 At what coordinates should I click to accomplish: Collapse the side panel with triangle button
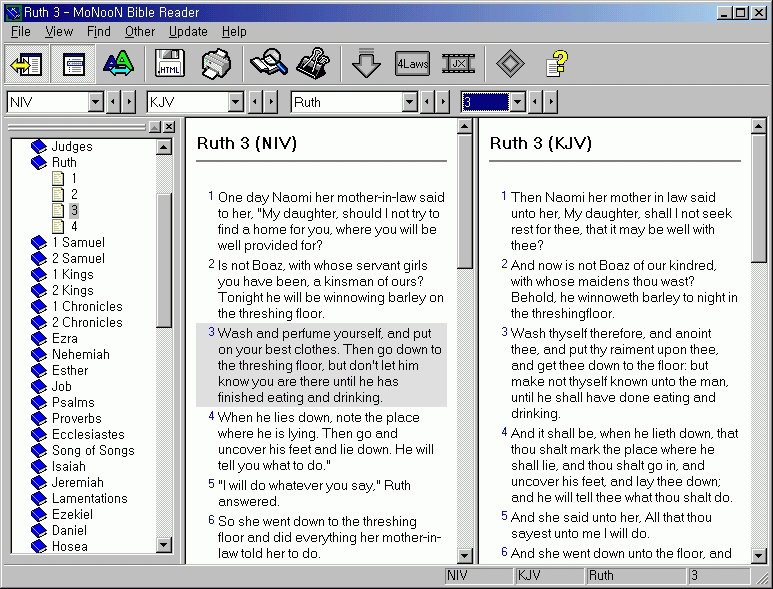pyautogui.click(x=155, y=127)
